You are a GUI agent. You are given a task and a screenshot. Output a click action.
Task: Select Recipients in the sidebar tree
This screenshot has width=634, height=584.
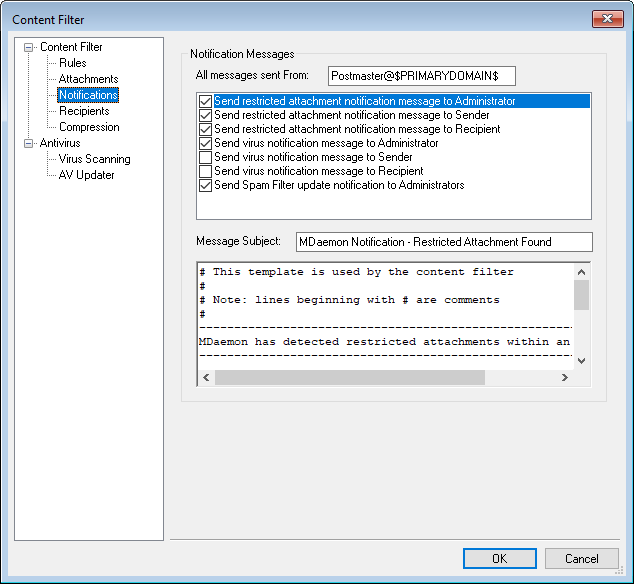[84, 111]
